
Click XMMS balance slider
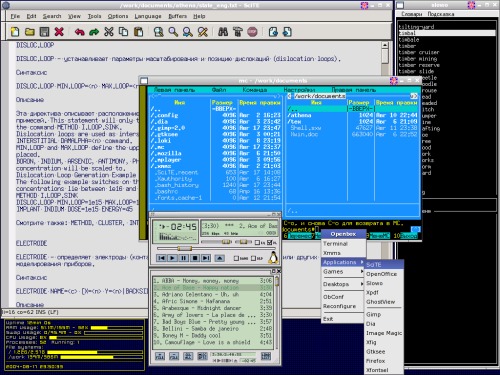click(x=244, y=242)
